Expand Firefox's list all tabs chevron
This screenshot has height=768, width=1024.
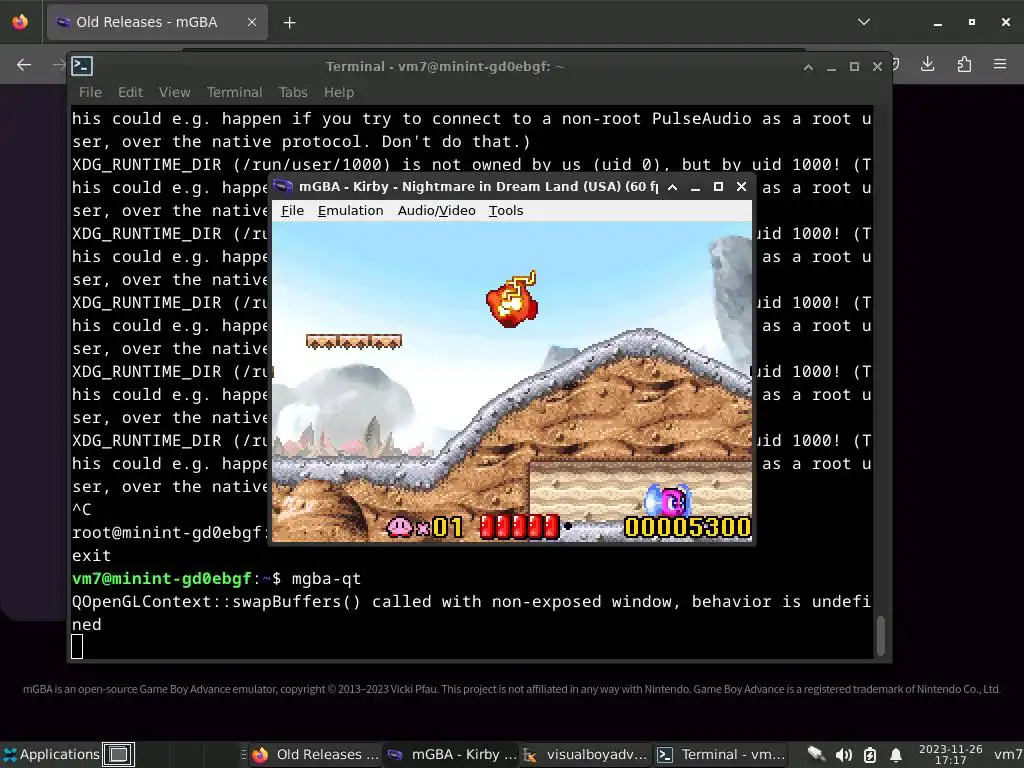(863, 22)
